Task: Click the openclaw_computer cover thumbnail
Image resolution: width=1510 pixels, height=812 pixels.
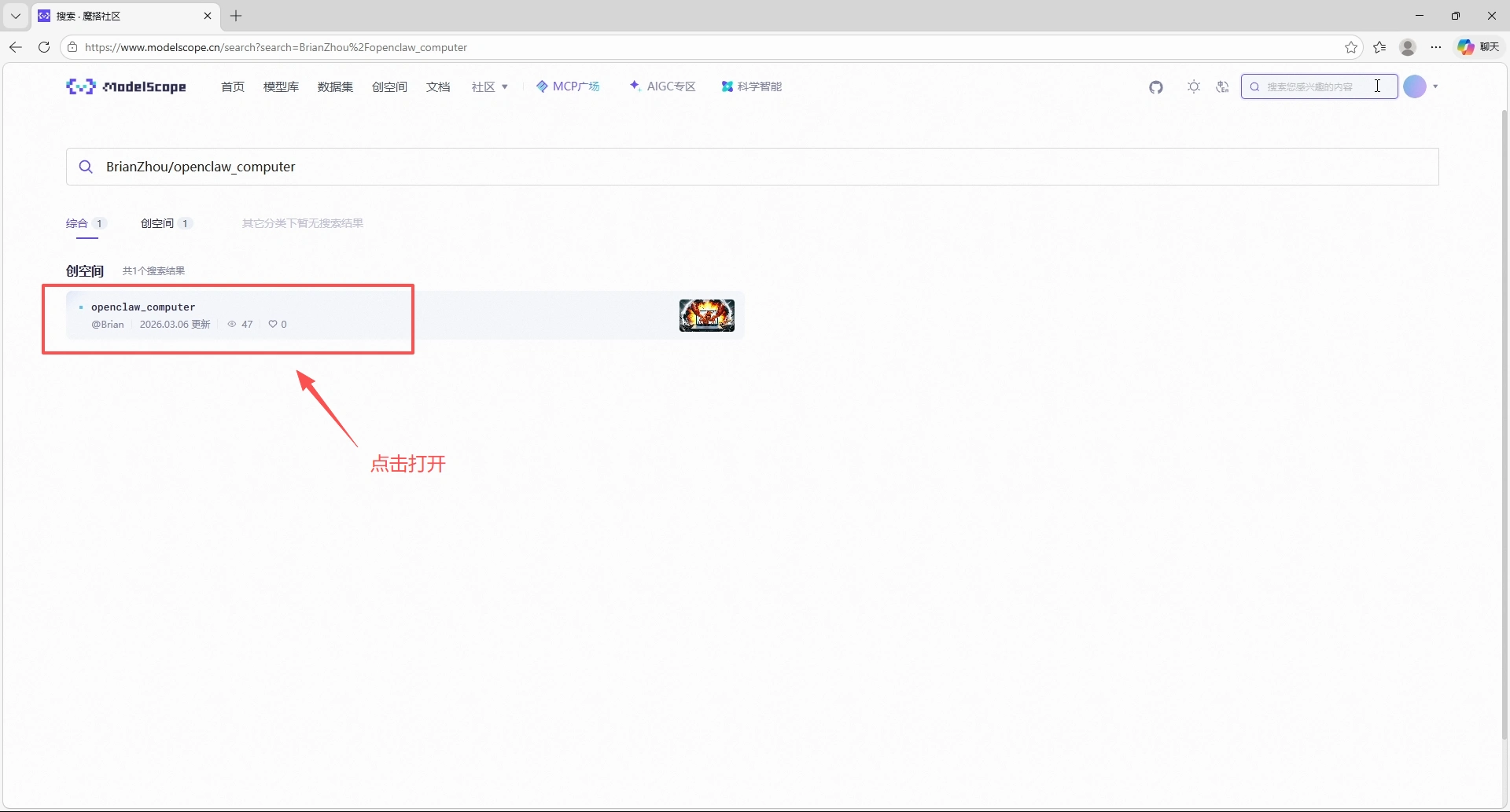Action: point(707,315)
